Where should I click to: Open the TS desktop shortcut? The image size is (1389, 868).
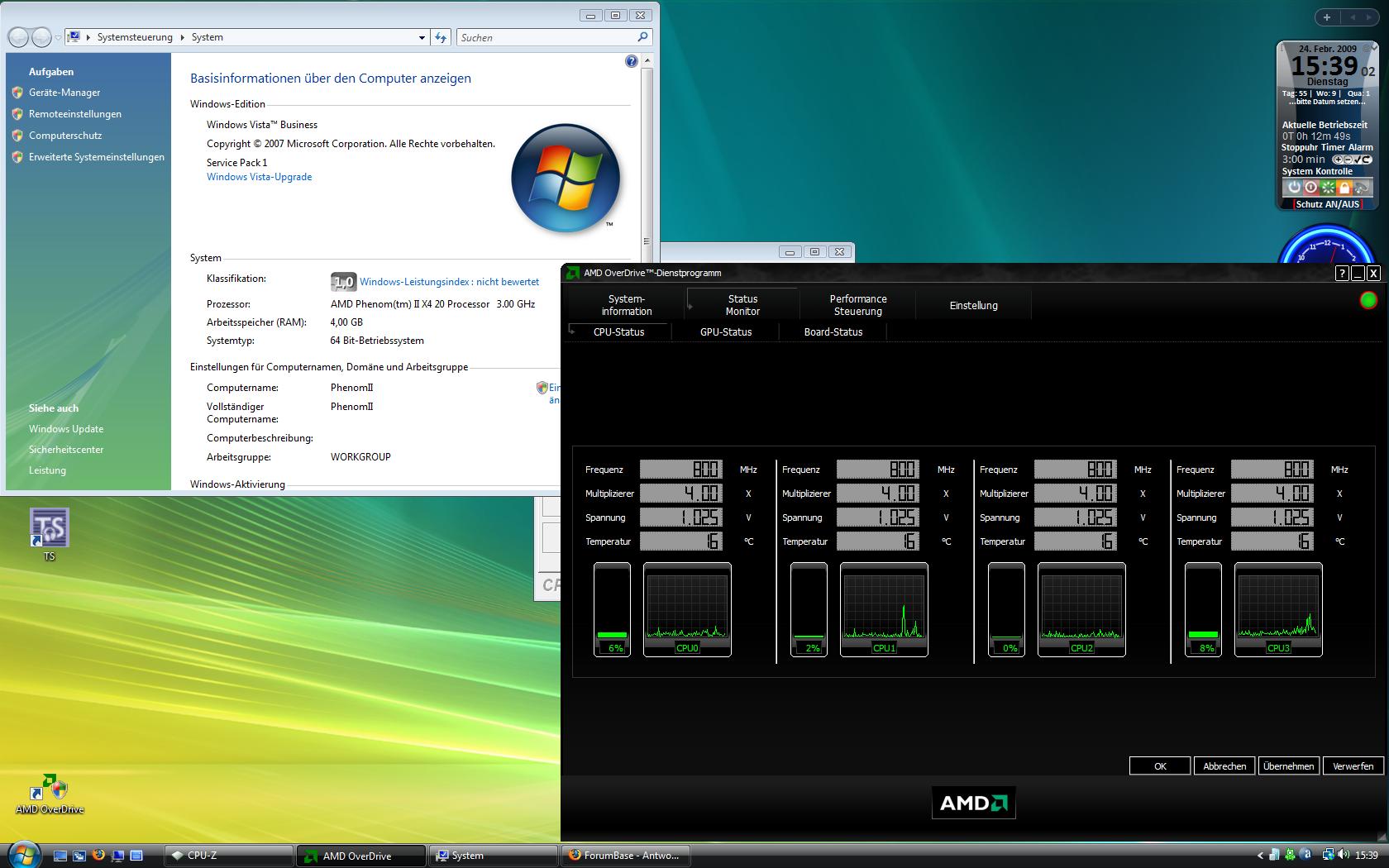pos(50,534)
